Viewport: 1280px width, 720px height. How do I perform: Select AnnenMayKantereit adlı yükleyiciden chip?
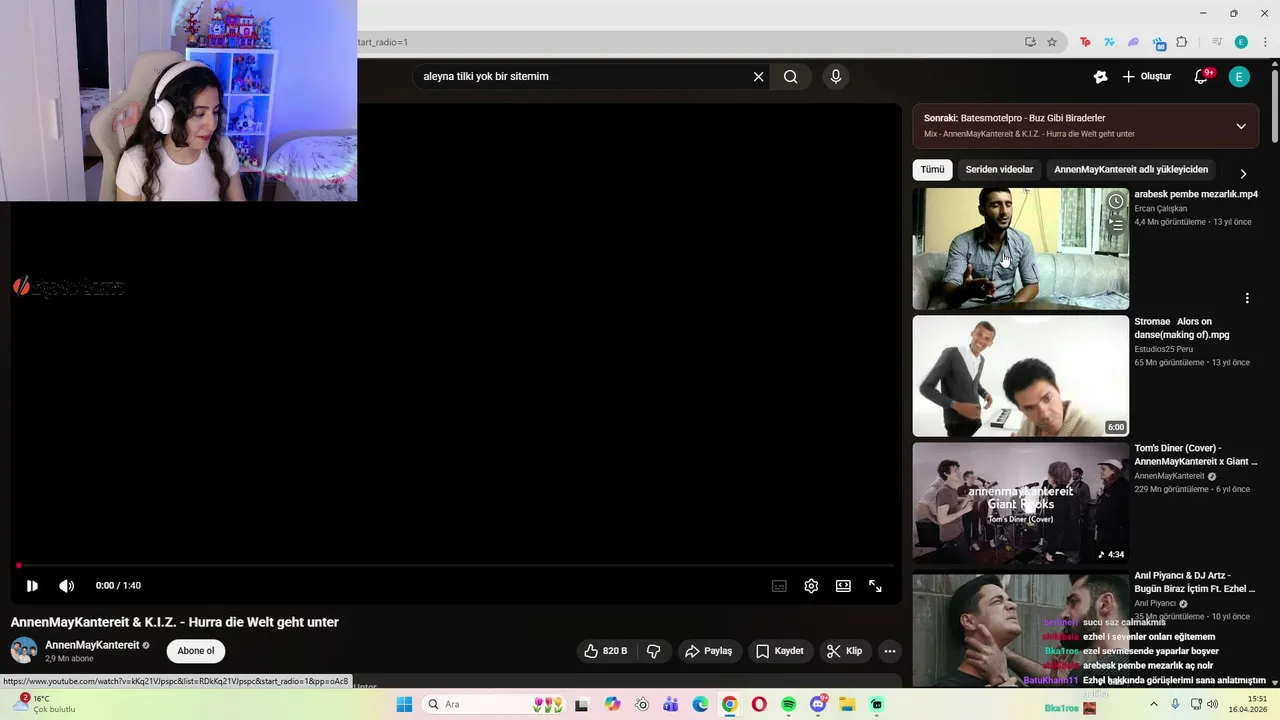tap(1131, 170)
